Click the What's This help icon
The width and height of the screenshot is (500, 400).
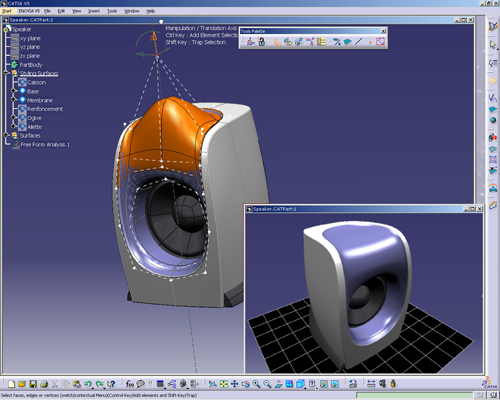coord(112,384)
